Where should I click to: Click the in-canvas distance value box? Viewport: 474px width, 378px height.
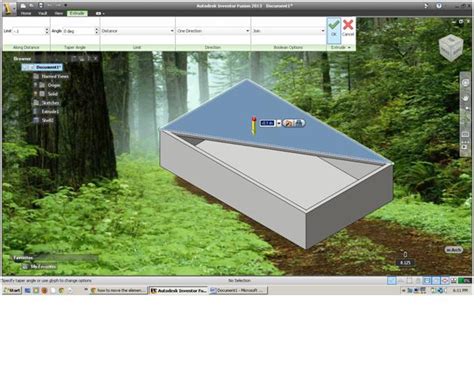coord(267,123)
